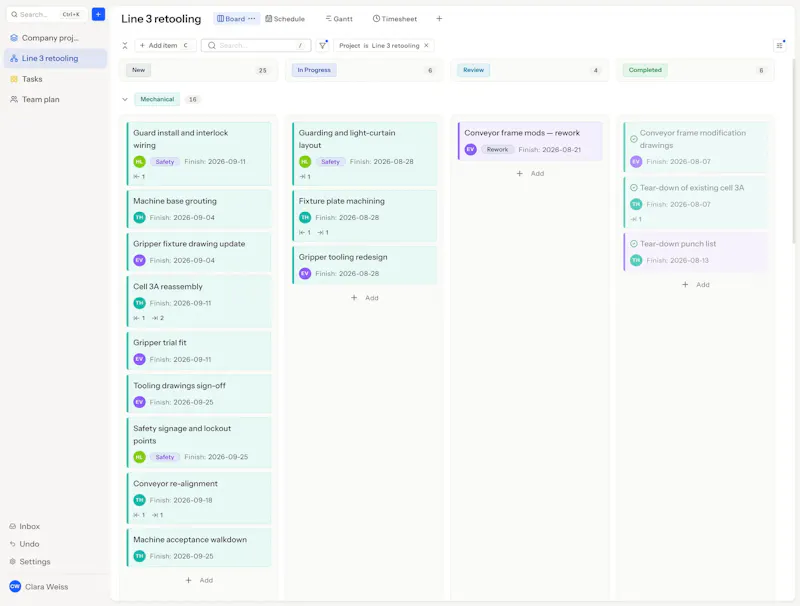Image resolution: width=800 pixels, height=606 pixels.
Task: Click Add under the New column
Action: pyautogui.click(x=199, y=580)
